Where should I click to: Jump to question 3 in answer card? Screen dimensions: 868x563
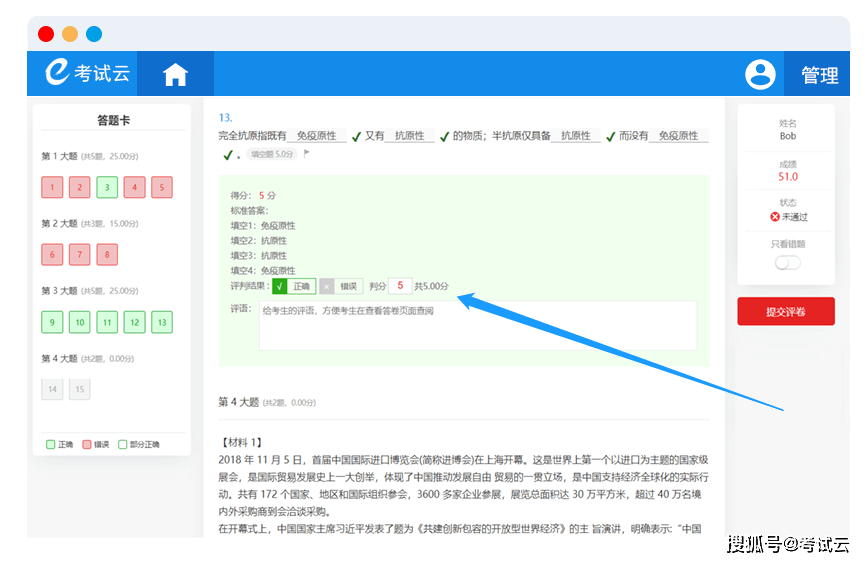(x=107, y=187)
